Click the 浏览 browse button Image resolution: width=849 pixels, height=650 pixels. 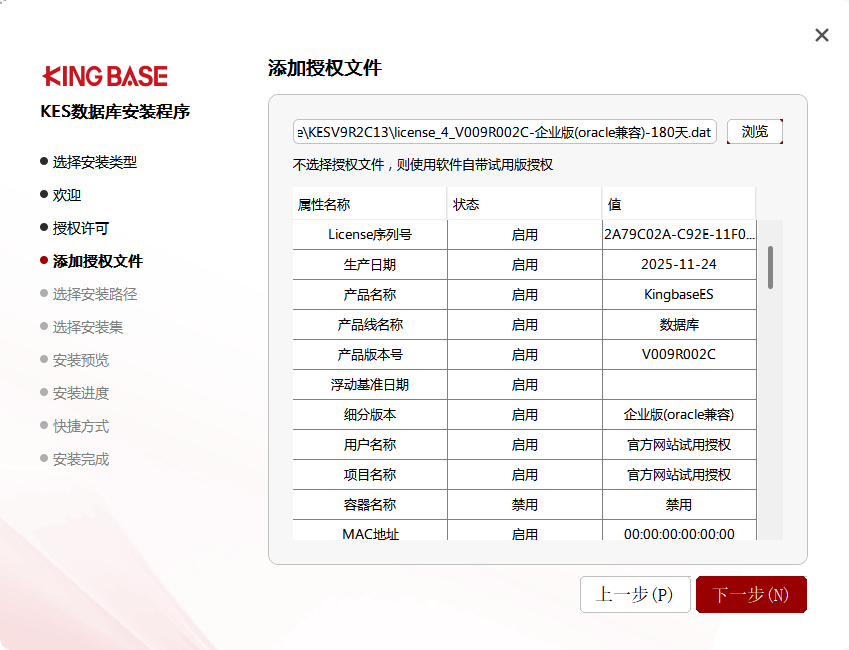click(x=754, y=132)
